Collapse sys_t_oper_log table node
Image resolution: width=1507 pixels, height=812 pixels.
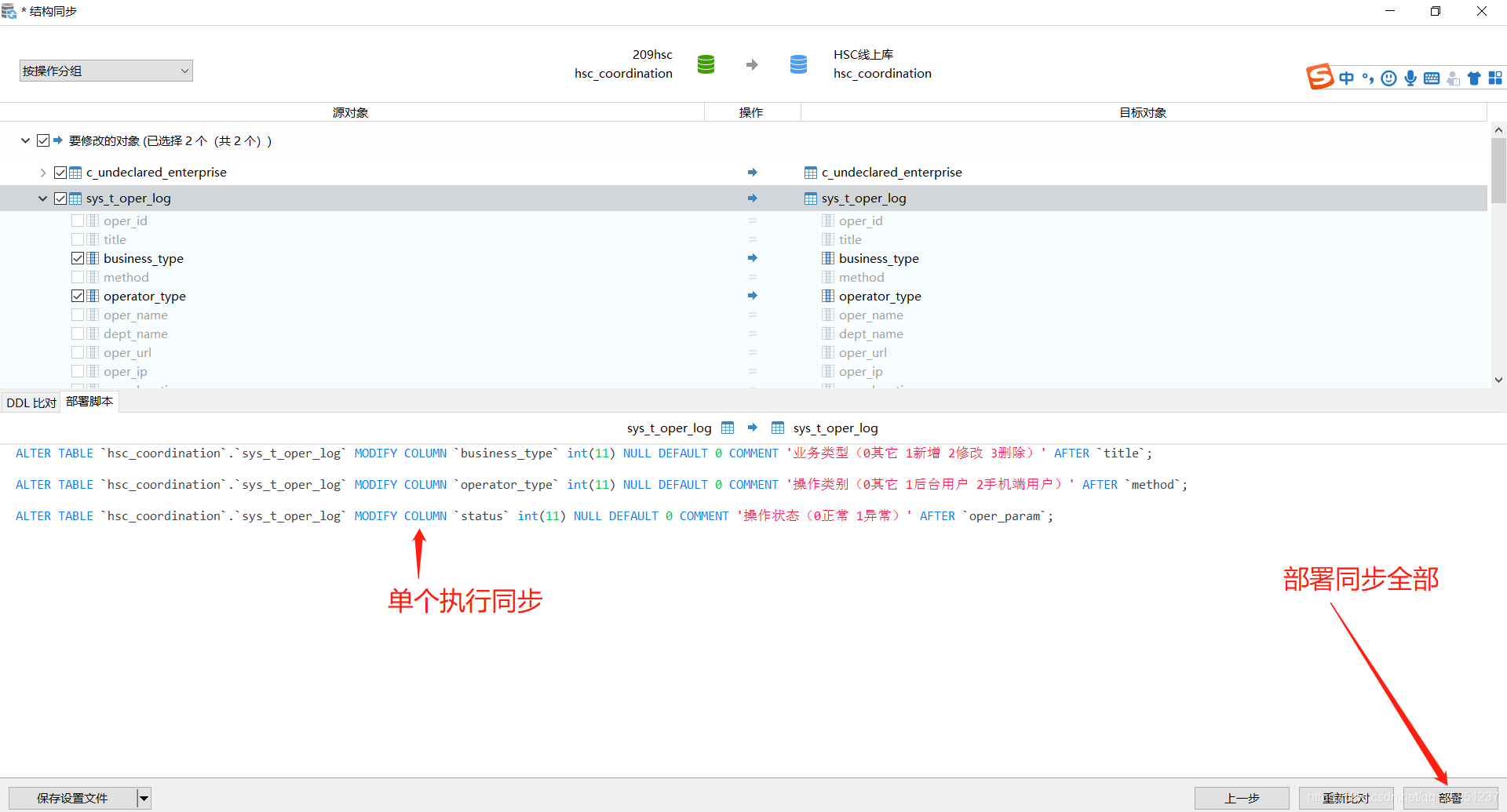pos(43,198)
